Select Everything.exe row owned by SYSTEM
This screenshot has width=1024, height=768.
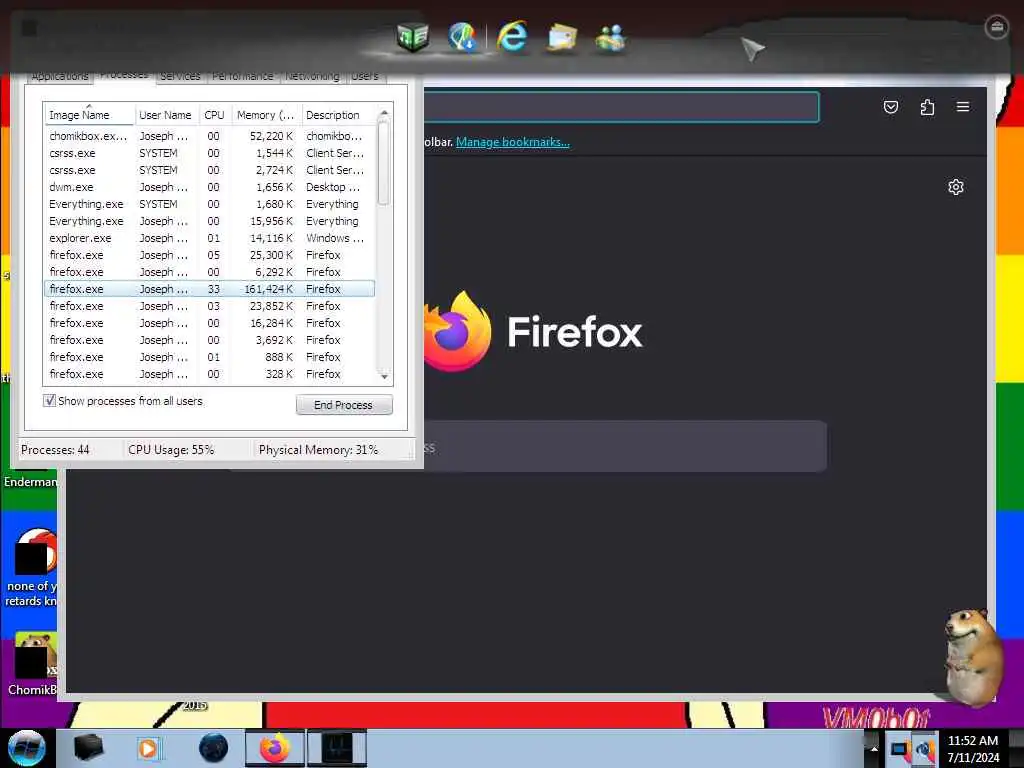pos(209,204)
